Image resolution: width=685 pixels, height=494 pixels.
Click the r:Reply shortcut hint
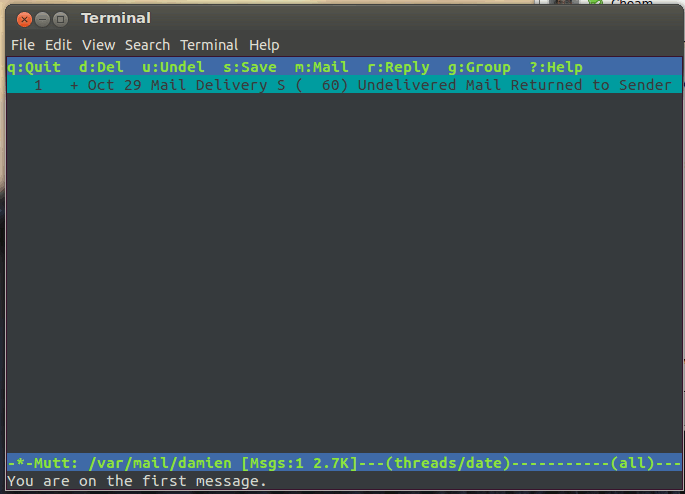point(398,67)
